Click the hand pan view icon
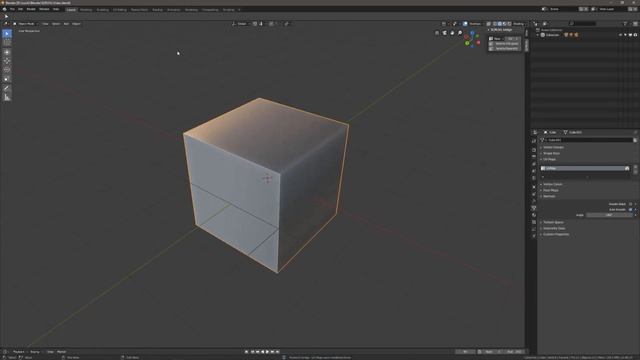Viewport: 640px width, 360px height. (452, 33)
